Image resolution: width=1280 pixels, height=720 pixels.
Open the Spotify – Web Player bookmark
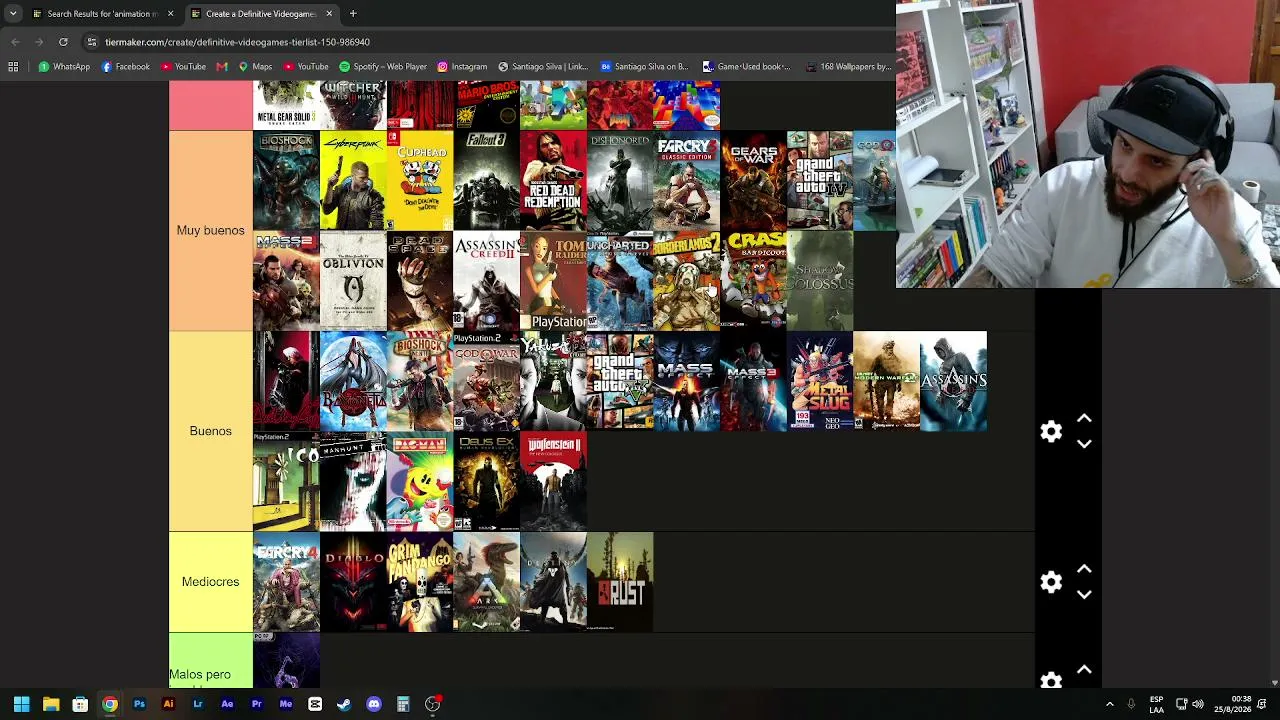click(383, 67)
